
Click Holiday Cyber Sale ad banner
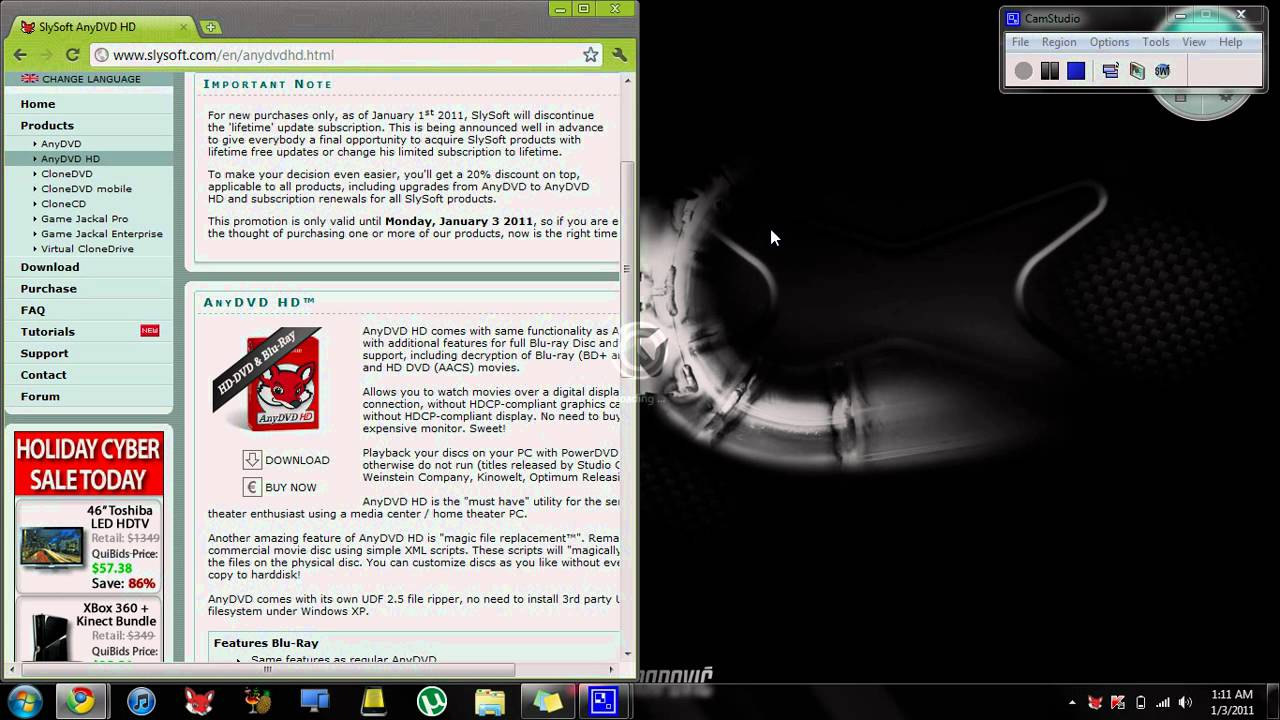tap(89, 464)
